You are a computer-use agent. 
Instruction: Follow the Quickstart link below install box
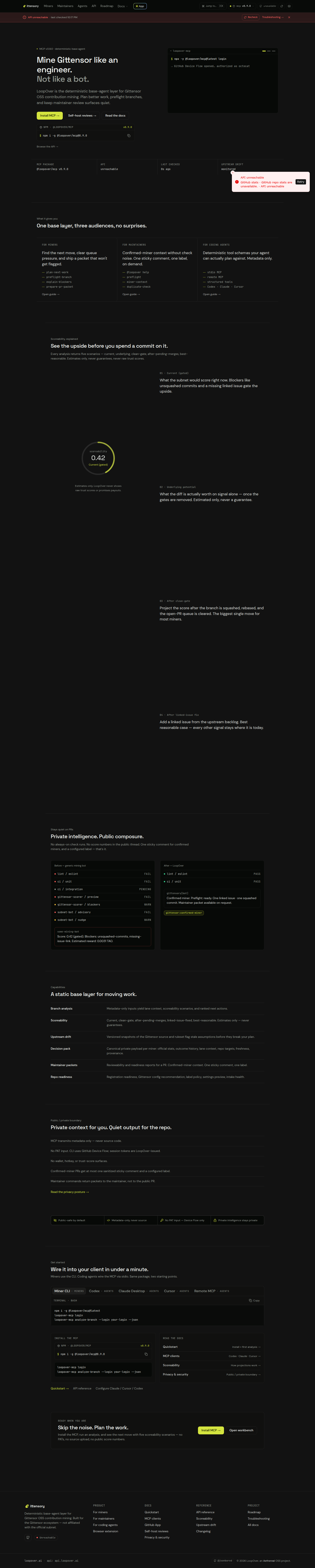[59, 1388]
